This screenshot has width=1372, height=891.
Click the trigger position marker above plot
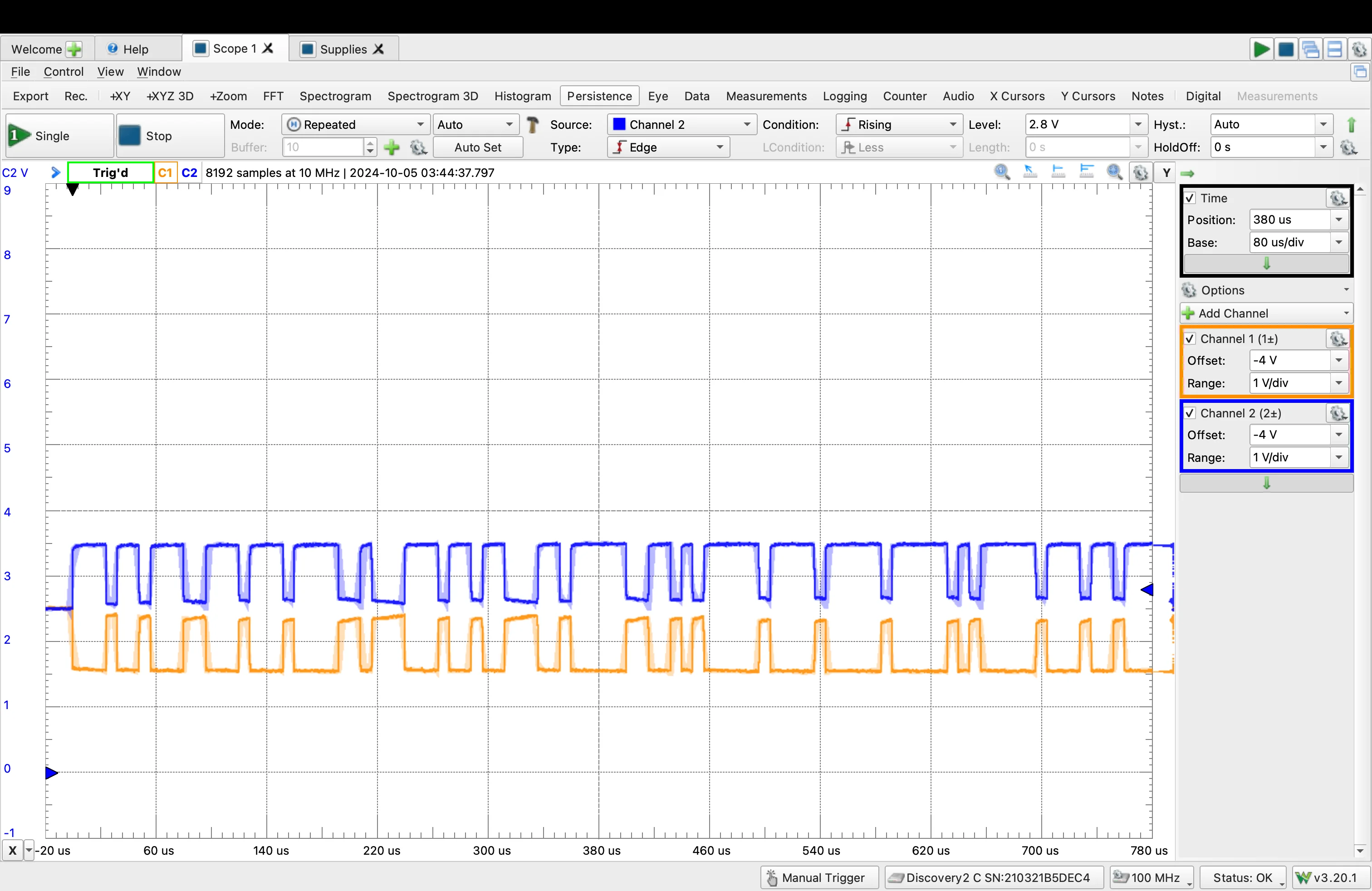[73, 189]
